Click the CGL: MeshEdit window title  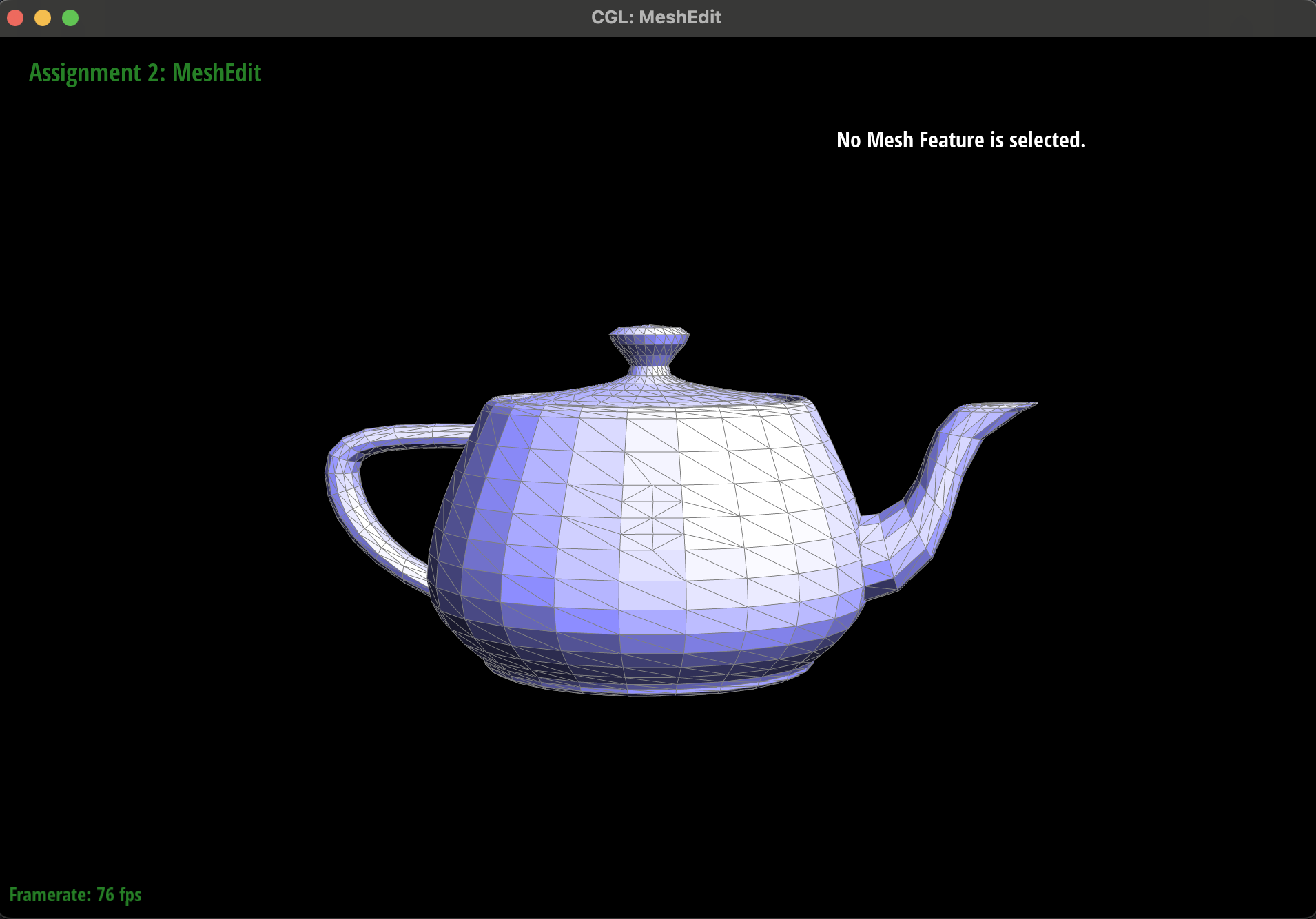click(656, 17)
